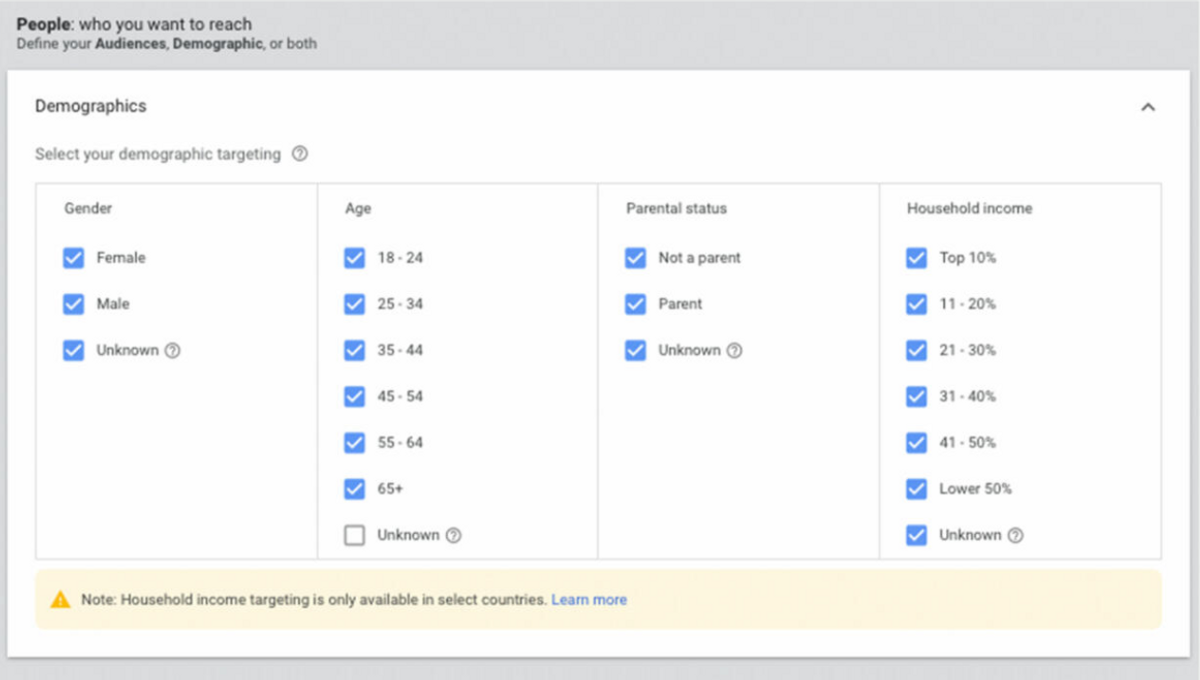Toggle the Lower 50% income checkbox
Viewport: 1200px width, 680px height.
tap(916, 489)
